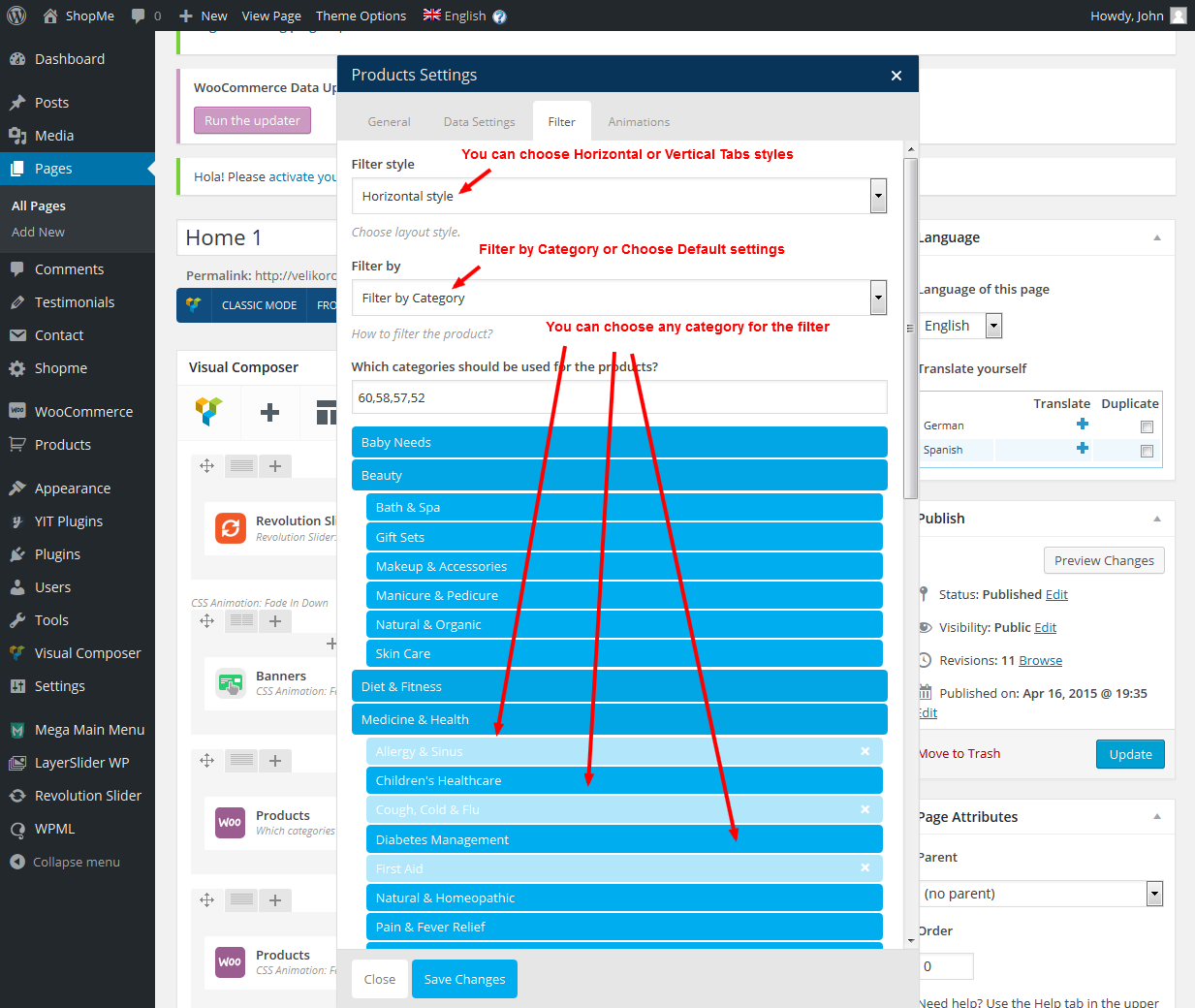The image size is (1195, 1008).
Task: Click the categories ID input field
Action: (x=618, y=397)
